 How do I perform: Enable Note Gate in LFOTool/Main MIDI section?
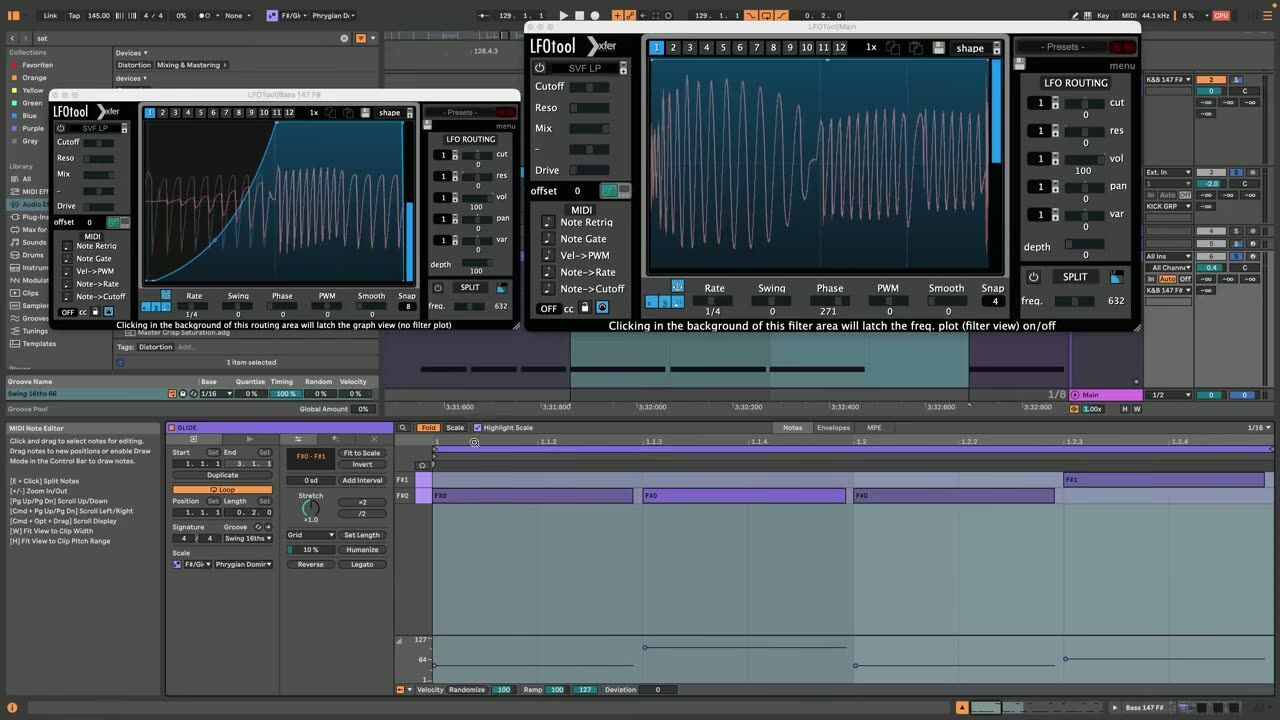click(548, 239)
